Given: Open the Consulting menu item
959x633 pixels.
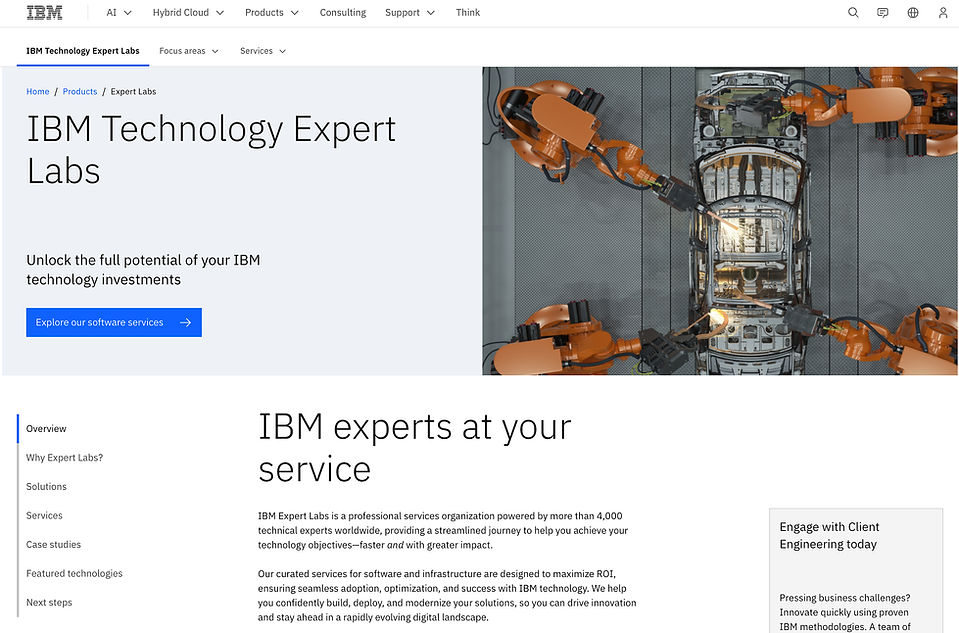Looking at the screenshot, I should (342, 12).
